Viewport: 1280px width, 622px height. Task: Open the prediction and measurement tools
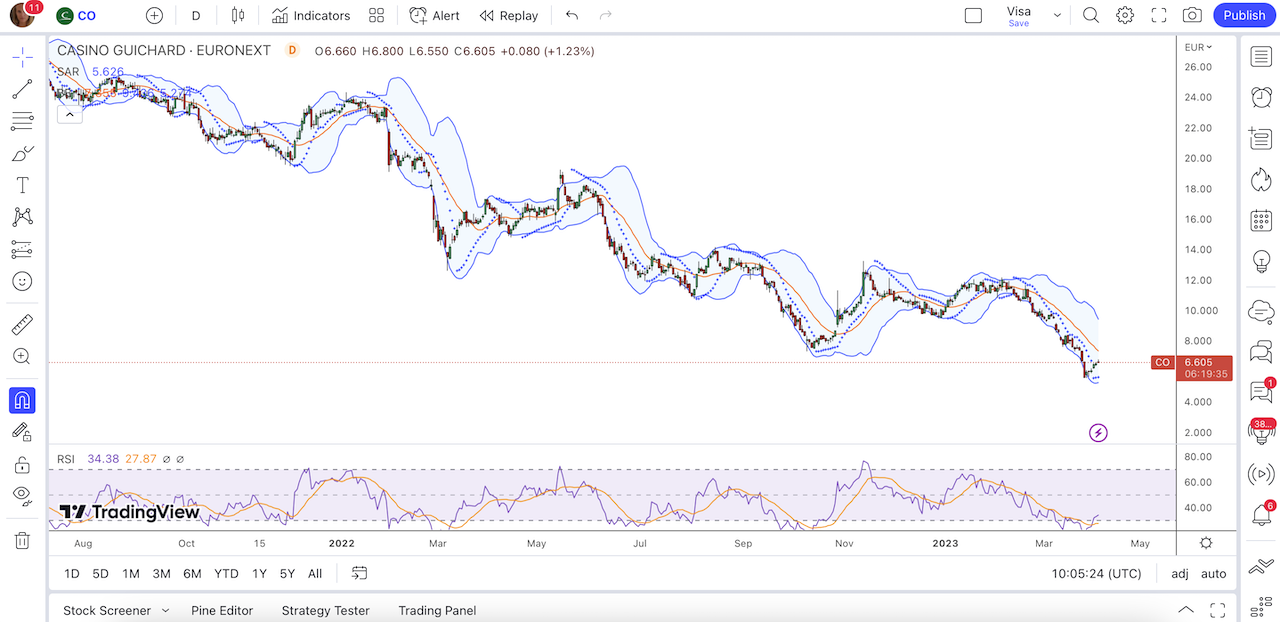pos(22,249)
